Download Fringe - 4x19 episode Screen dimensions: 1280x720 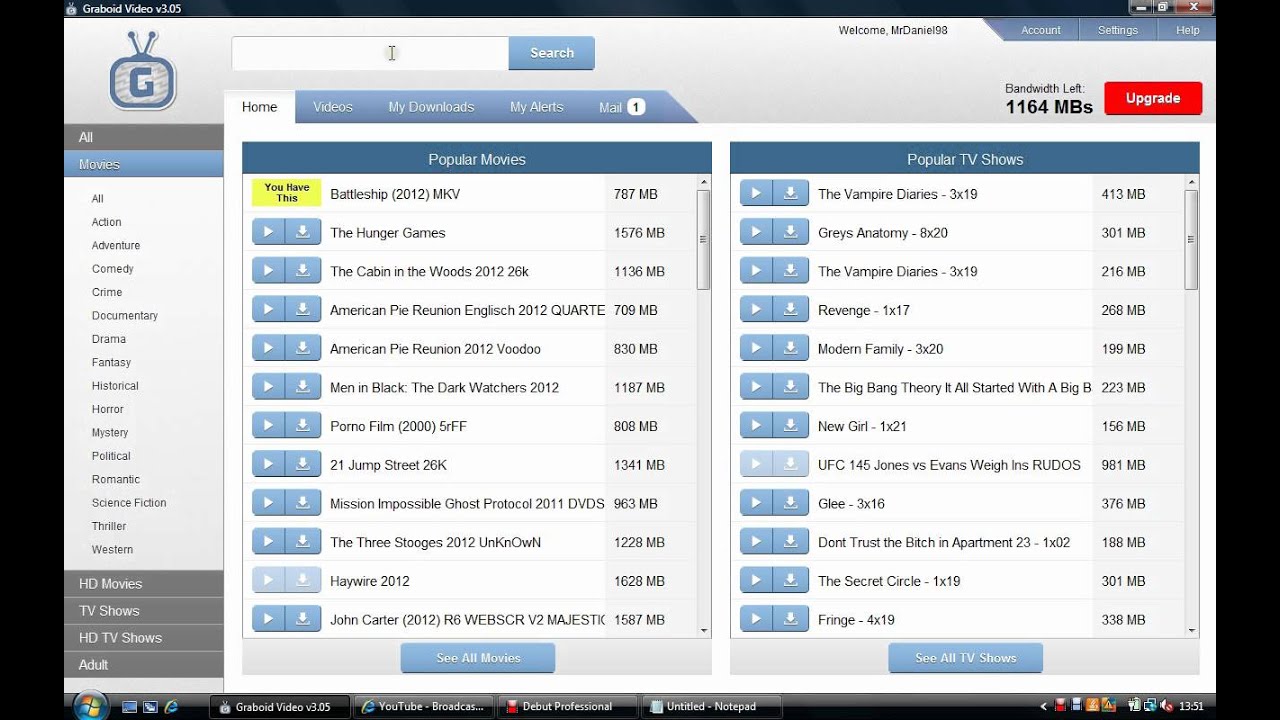tap(791, 620)
